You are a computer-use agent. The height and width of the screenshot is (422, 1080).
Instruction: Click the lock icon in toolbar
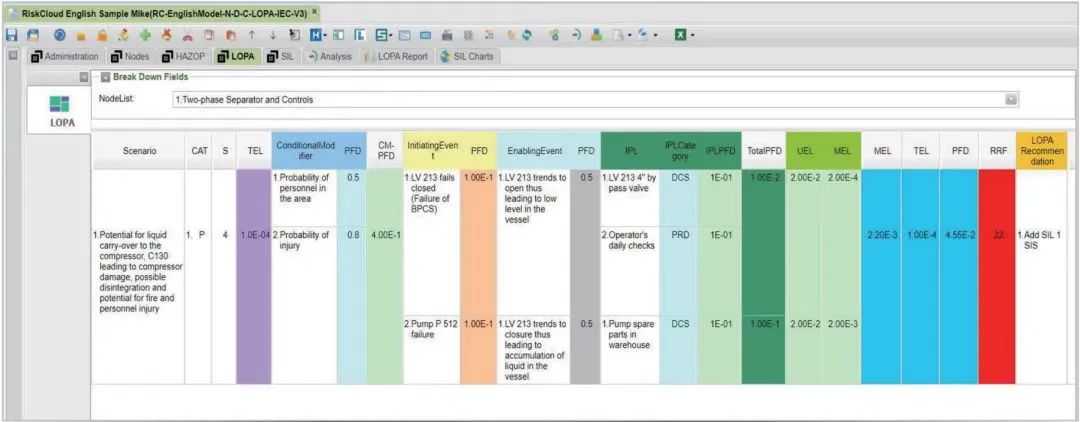coord(101,35)
